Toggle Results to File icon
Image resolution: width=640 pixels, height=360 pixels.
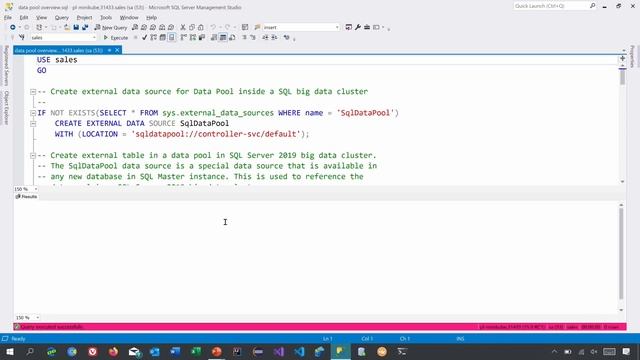[232, 38]
